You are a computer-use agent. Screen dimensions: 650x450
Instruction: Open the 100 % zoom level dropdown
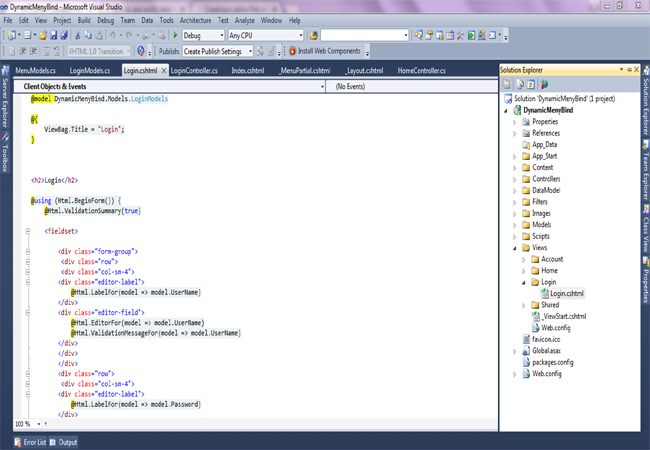[37, 424]
